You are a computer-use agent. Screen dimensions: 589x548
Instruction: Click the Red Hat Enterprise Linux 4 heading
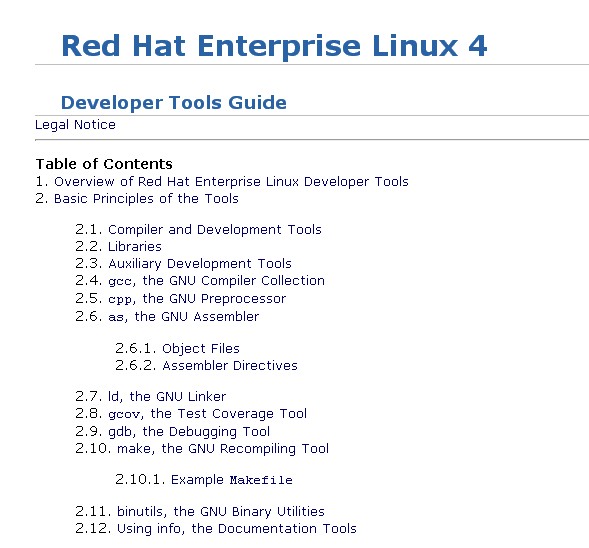click(274, 46)
